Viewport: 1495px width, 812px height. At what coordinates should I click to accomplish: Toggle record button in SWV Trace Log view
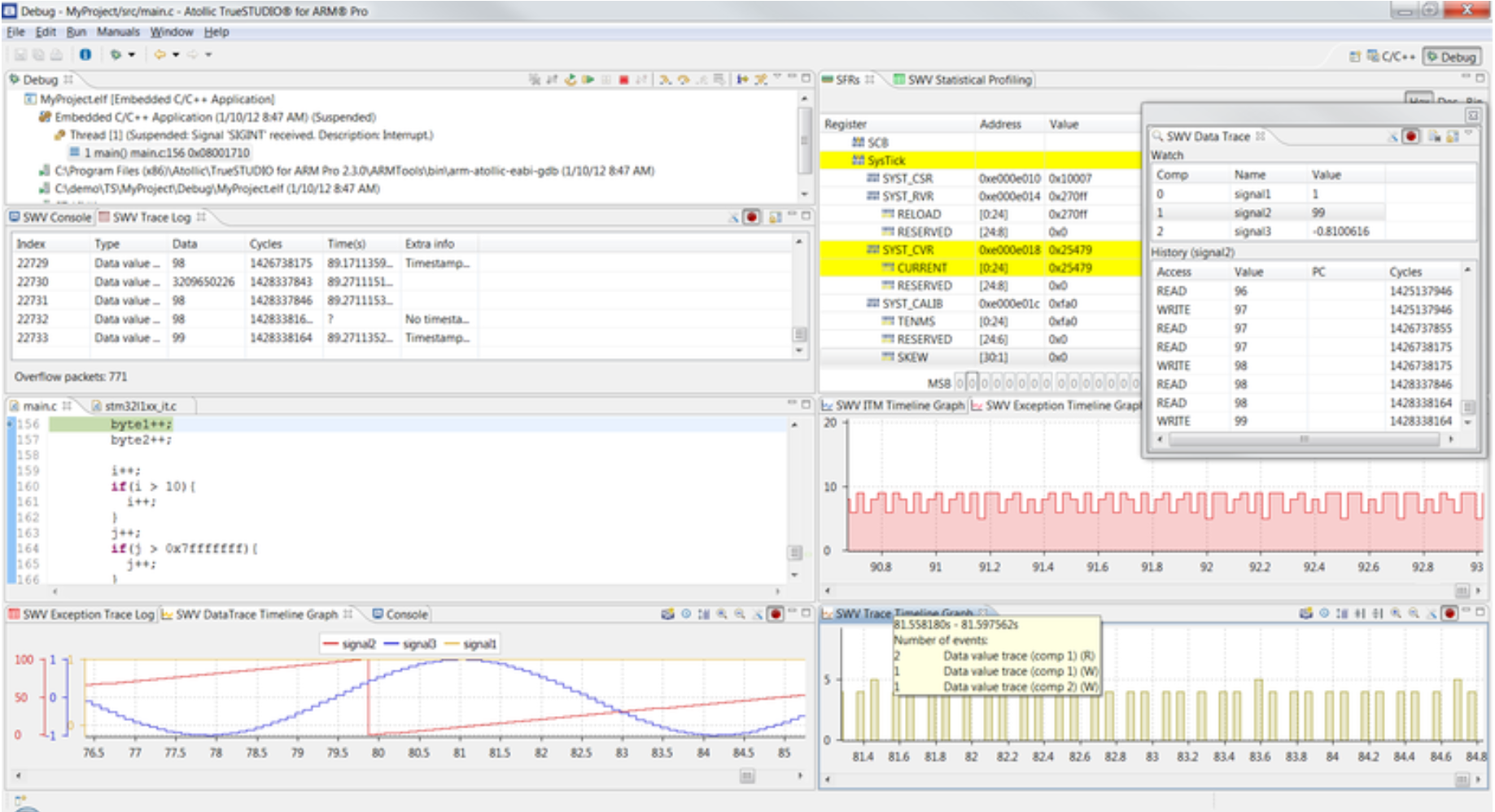(752, 217)
